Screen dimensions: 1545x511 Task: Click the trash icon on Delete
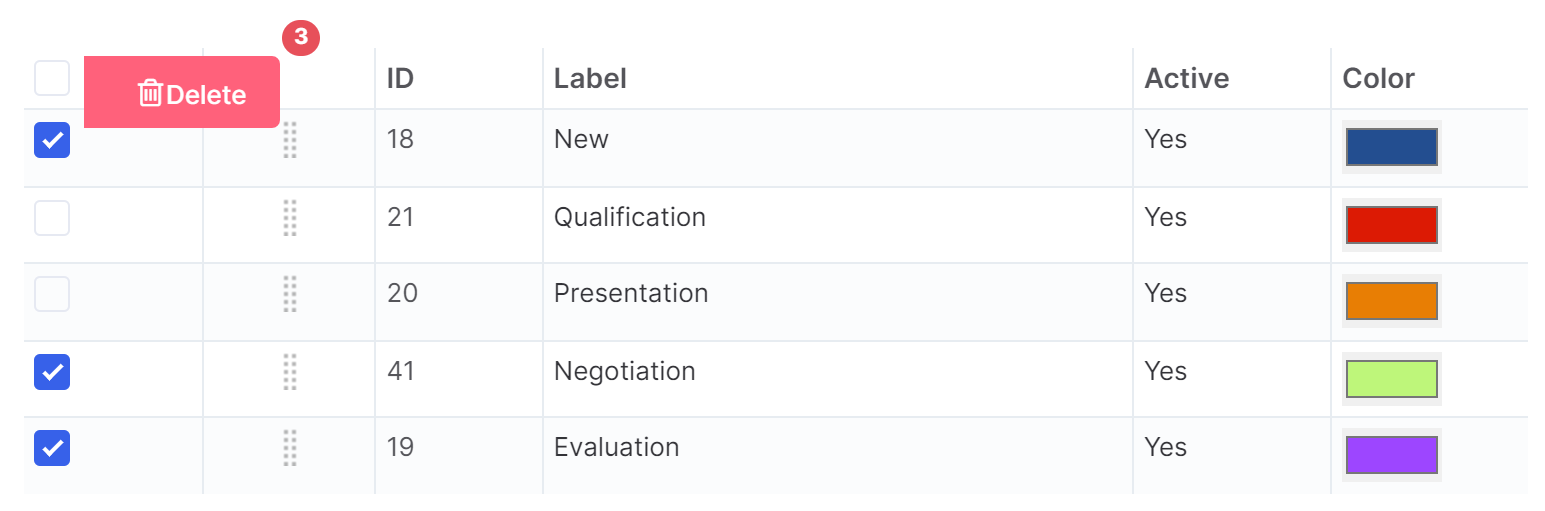click(150, 93)
